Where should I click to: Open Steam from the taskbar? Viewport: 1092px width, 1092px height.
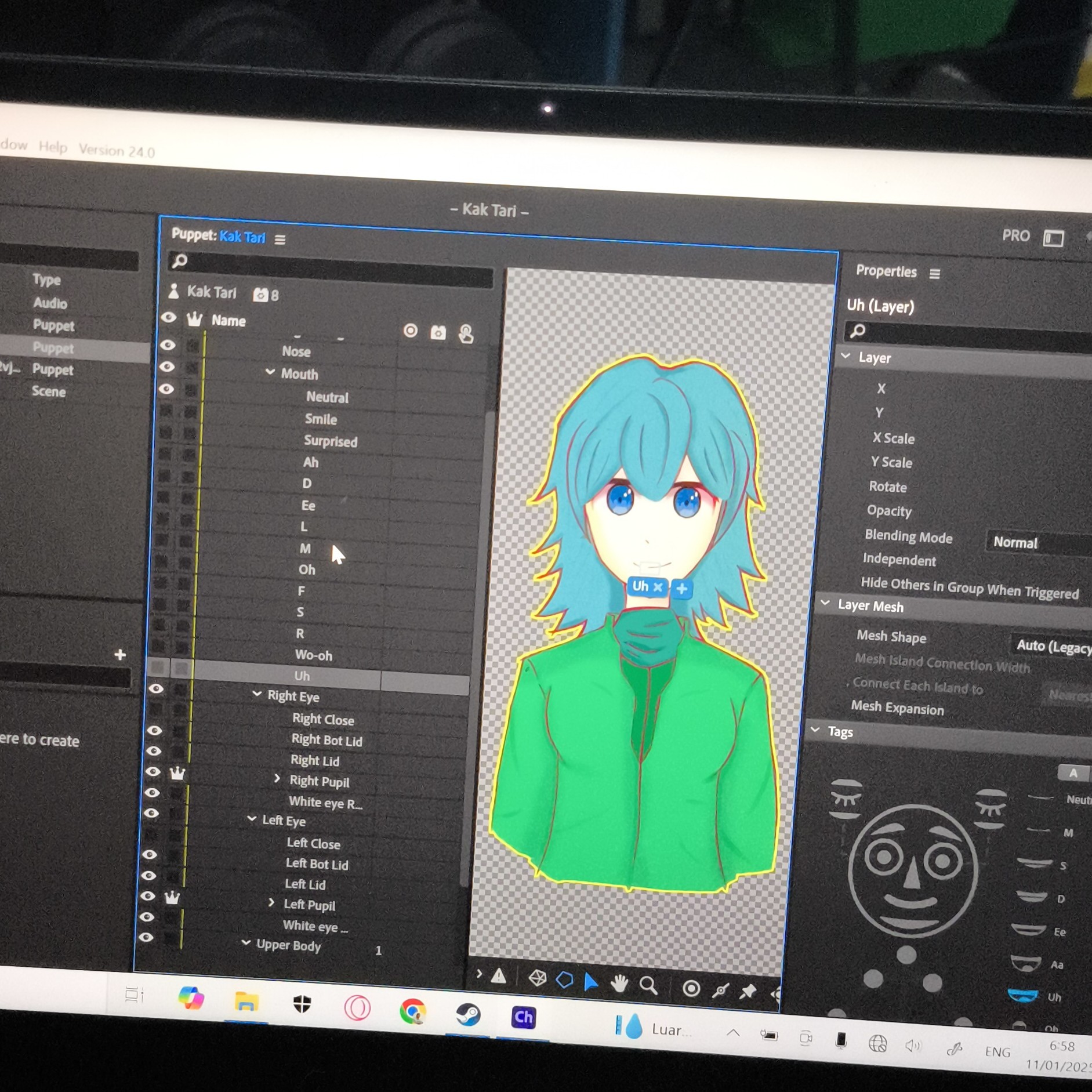(x=467, y=1014)
